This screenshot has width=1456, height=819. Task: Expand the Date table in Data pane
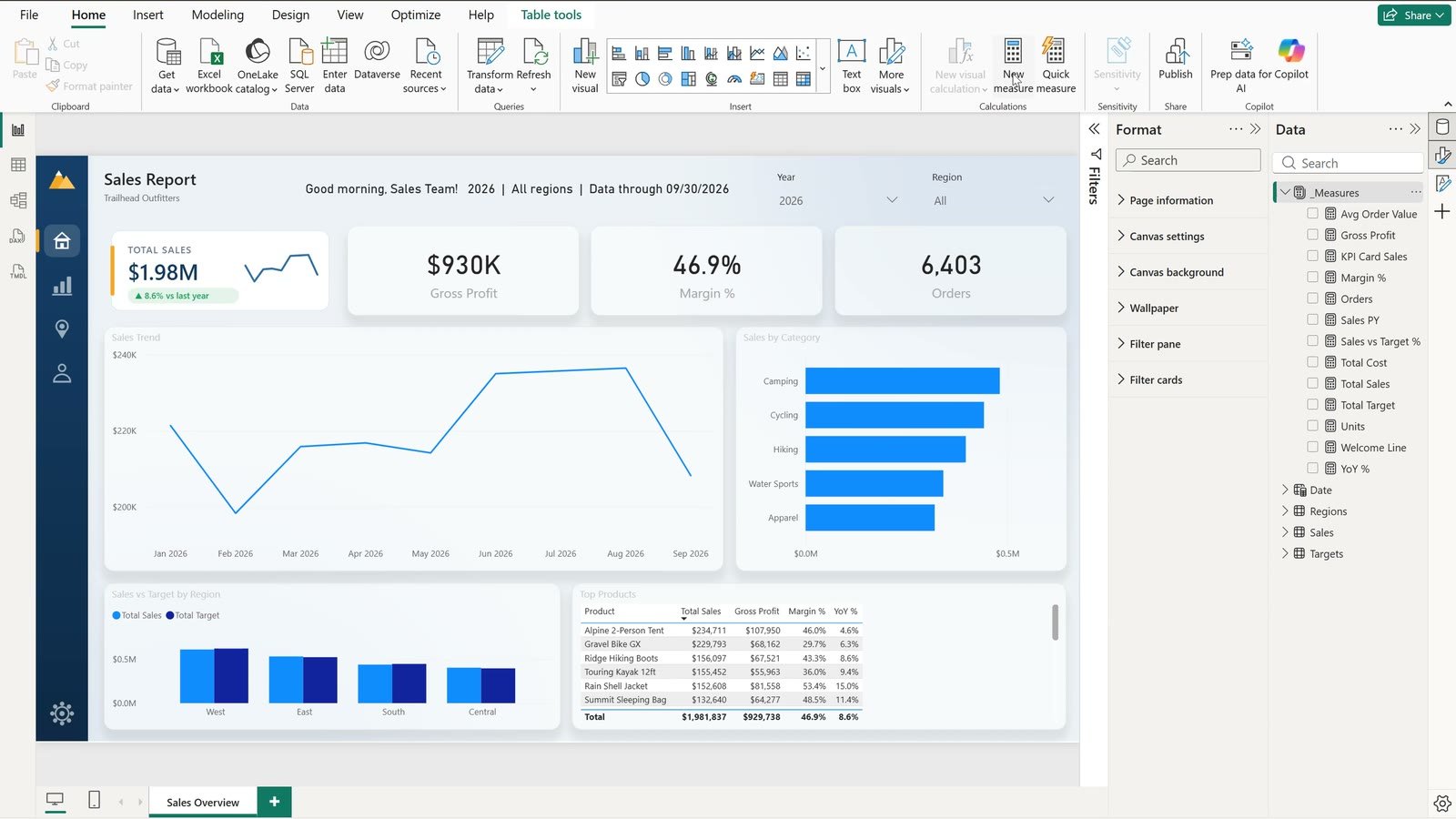pyautogui.click(x=1285, y=490)
